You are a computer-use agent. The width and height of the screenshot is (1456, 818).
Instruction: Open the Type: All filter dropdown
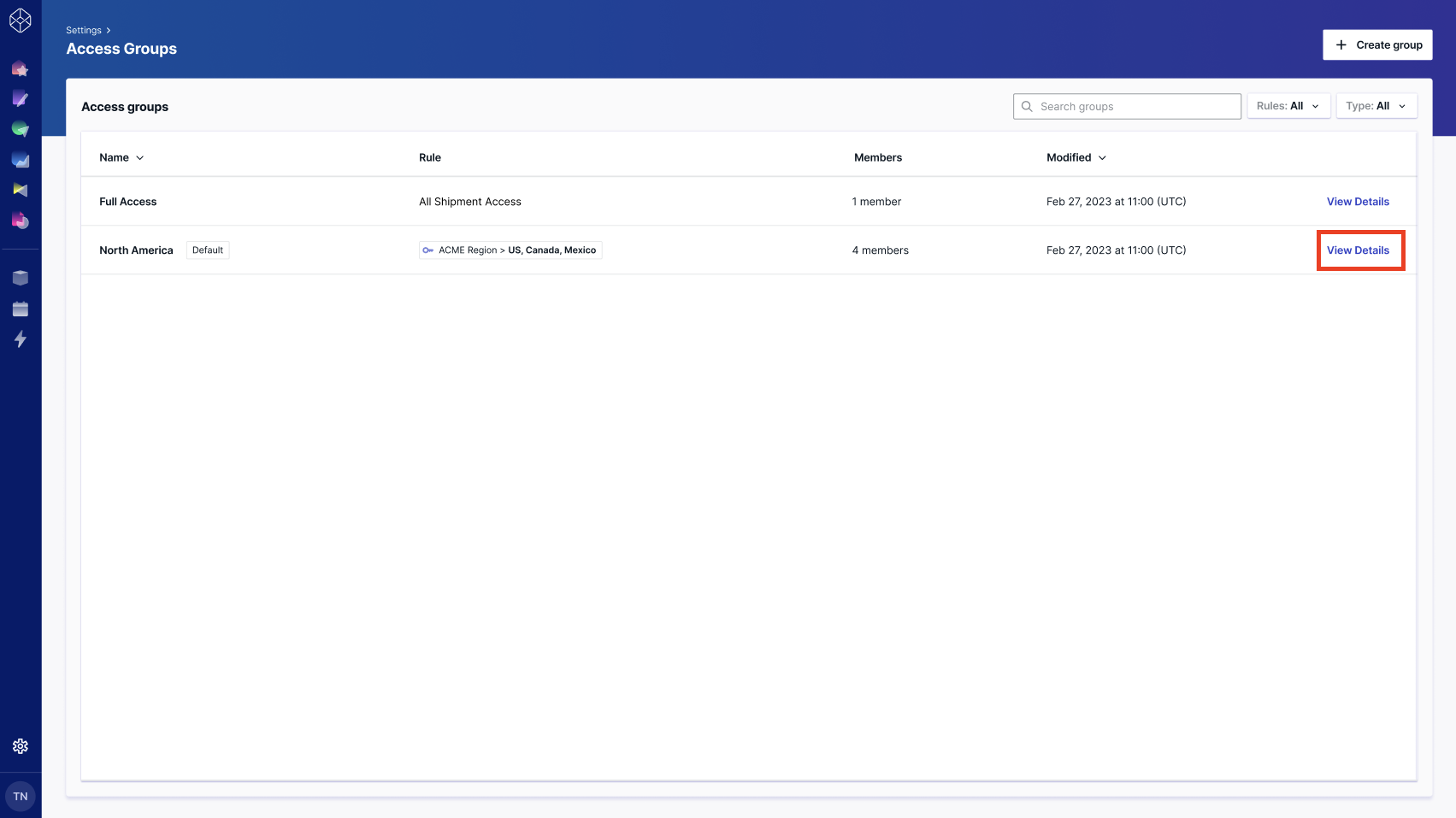pos(1376,106)
